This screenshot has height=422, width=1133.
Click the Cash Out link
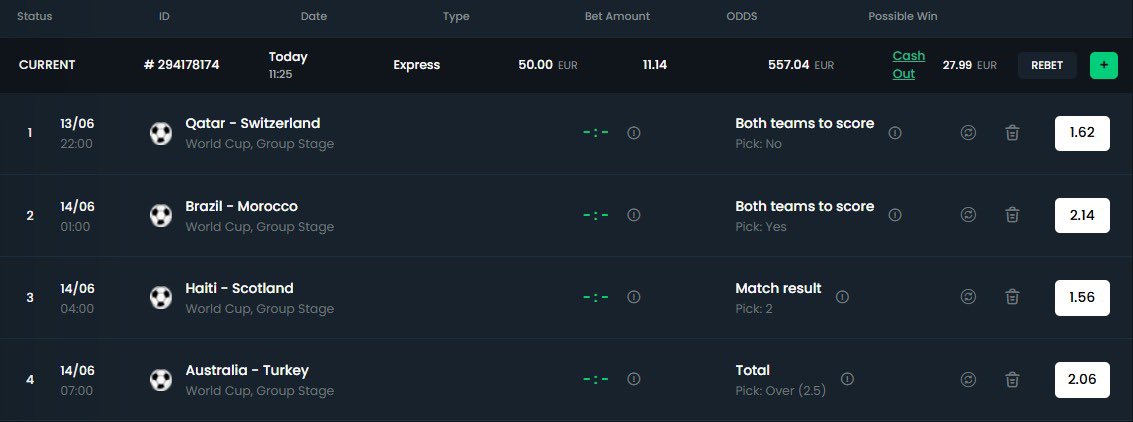point(908,65)
